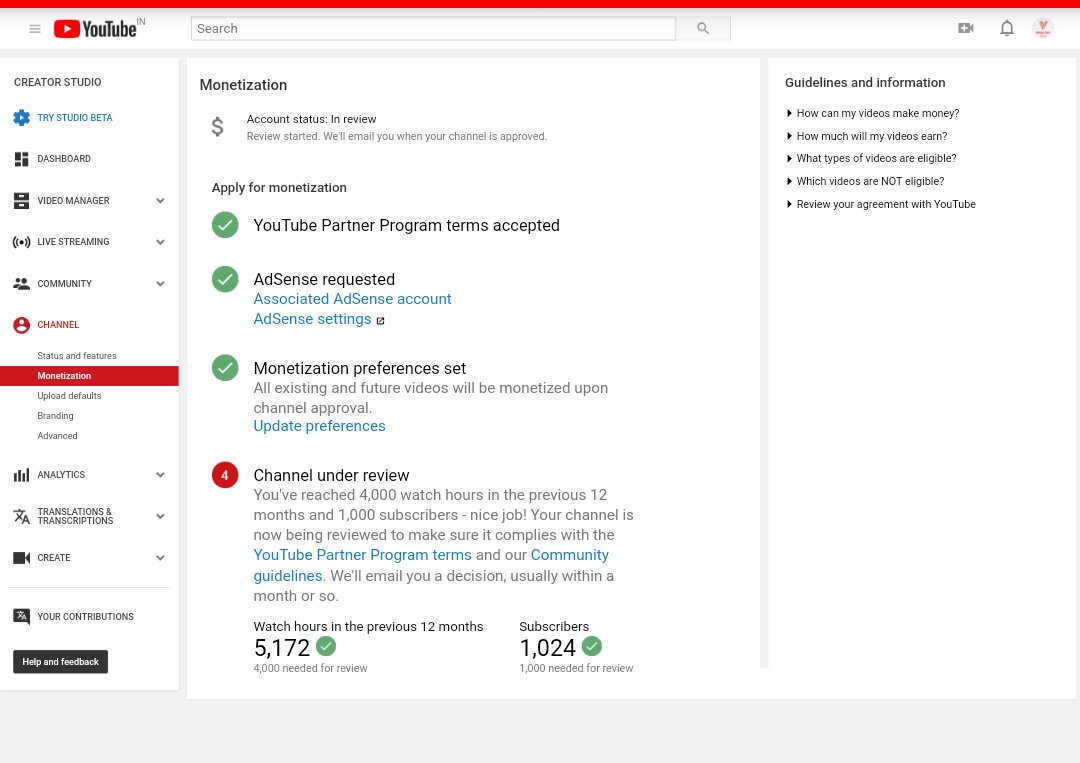Click '1,000 needed for review' text
Viewport: 1080px width, 763px height.
point(576,669)
